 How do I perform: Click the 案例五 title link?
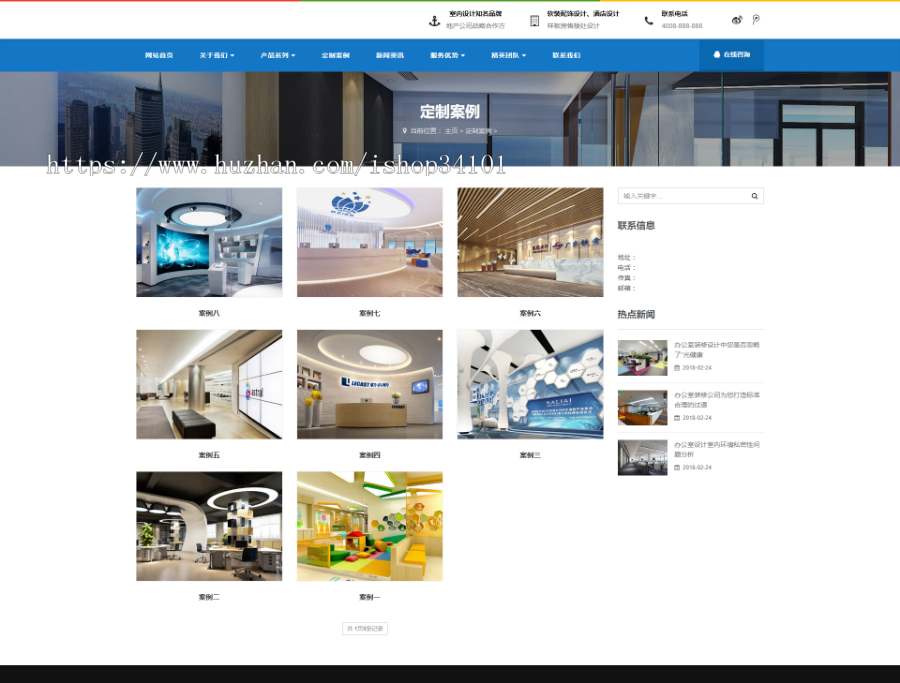pyautogui.click(x=209, y=455)
